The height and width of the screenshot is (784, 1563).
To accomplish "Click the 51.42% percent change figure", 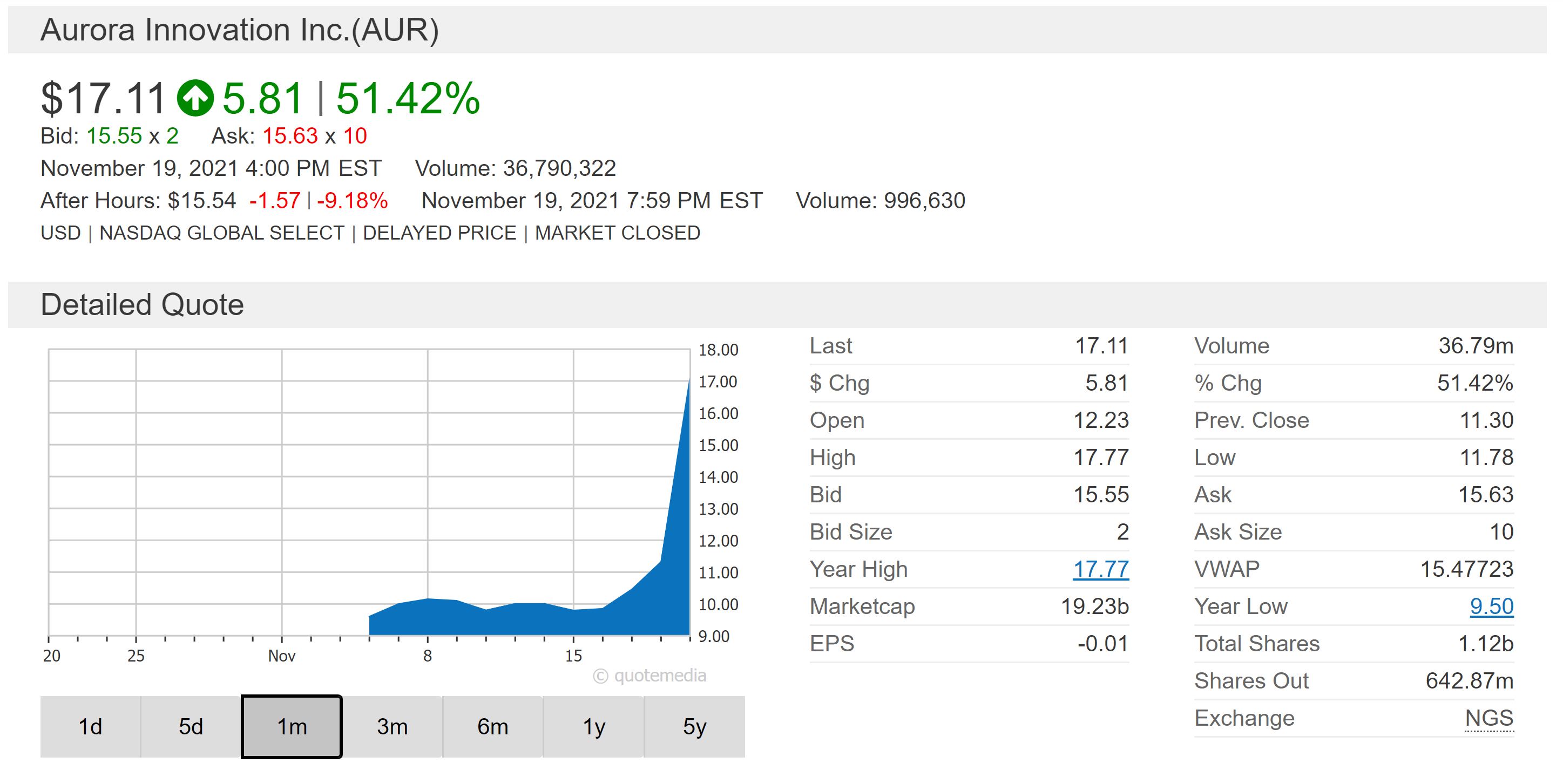I will 408,98.
